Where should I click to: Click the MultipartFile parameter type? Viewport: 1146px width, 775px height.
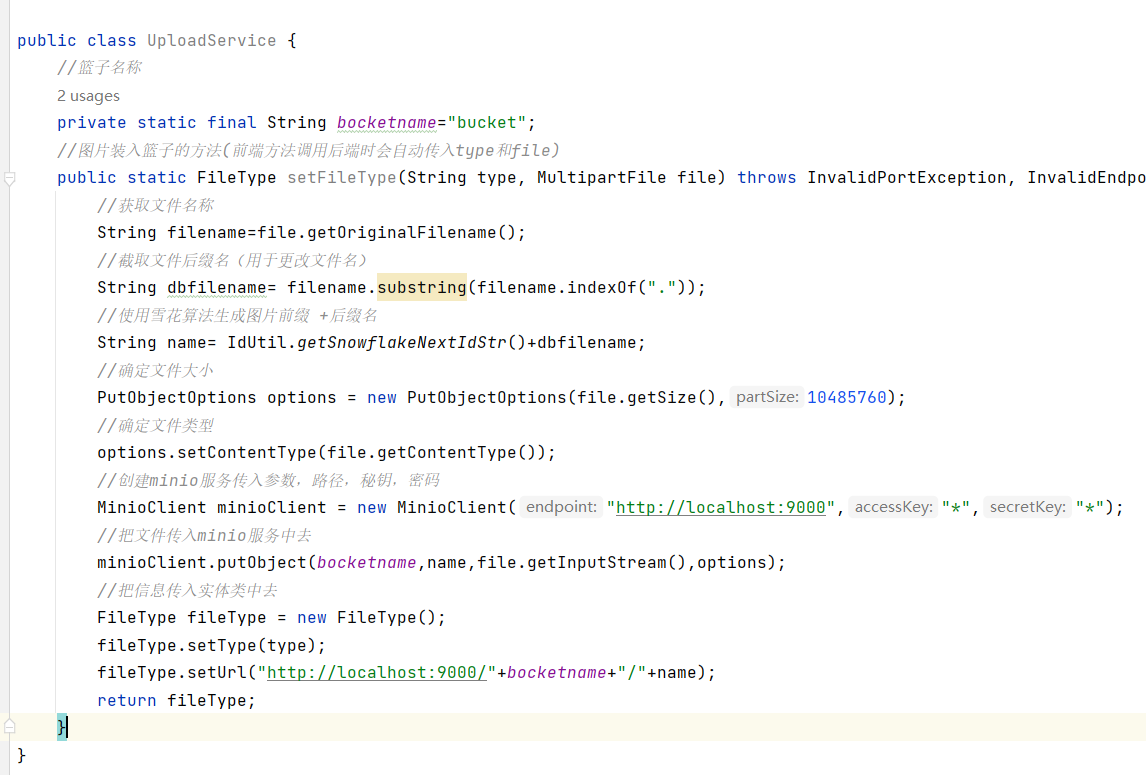(602, 178)
